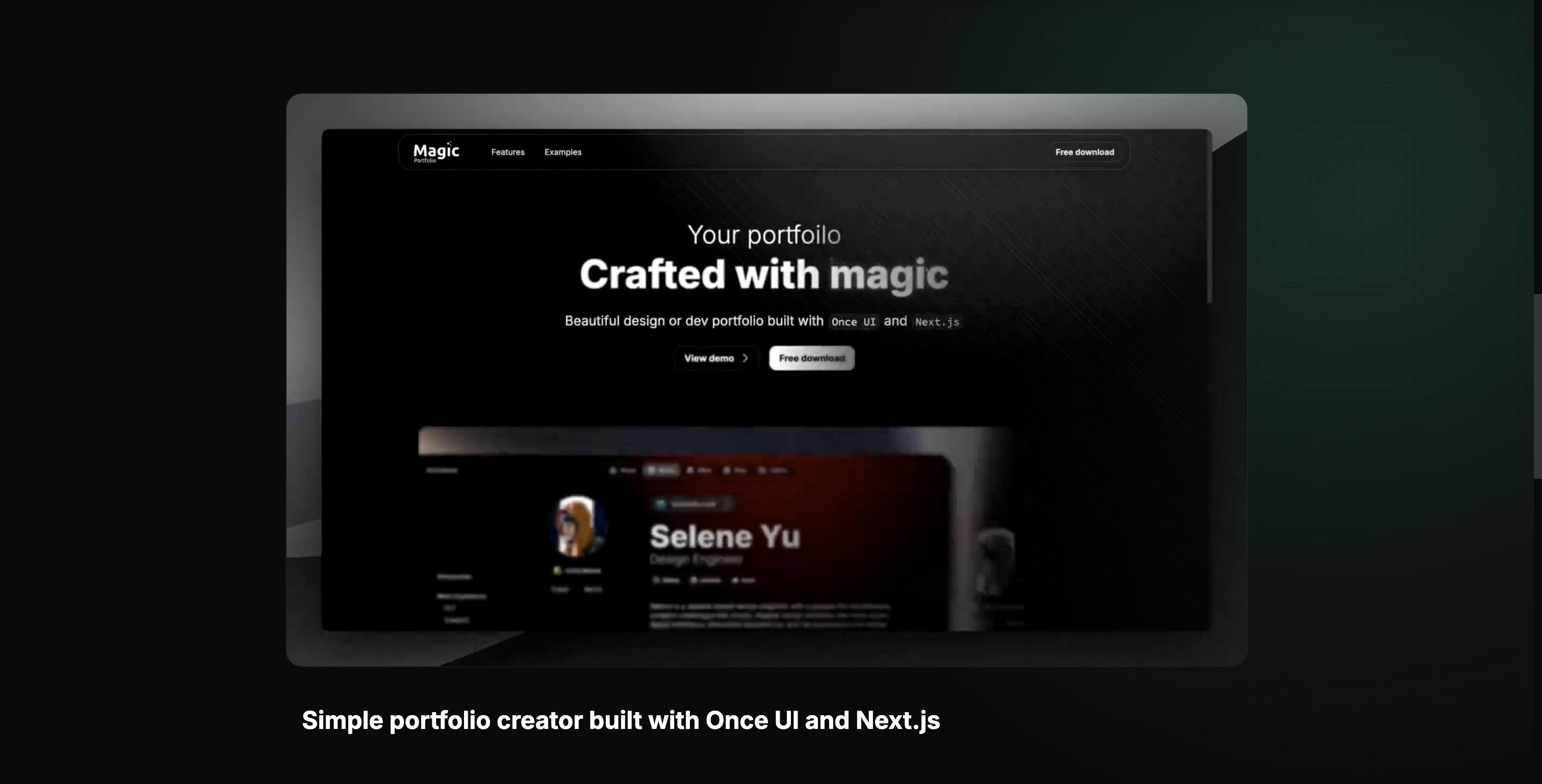Click the Home item in blurred demo nav
Image resolution: width=1542 pixels, height=784 pixels.
(x=623, y=471)
